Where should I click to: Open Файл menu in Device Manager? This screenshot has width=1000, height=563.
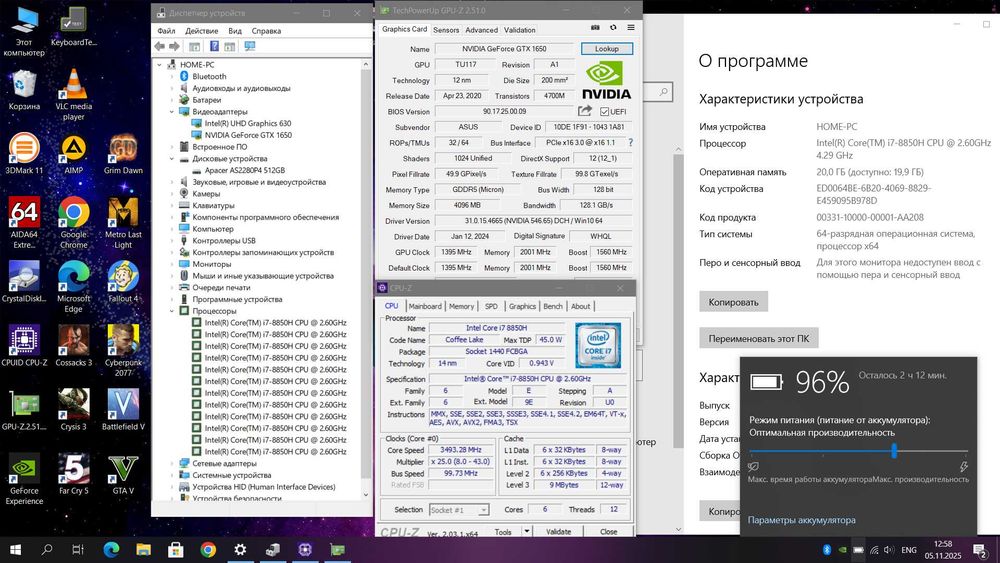pyautogui.click(x=166, y=31)
